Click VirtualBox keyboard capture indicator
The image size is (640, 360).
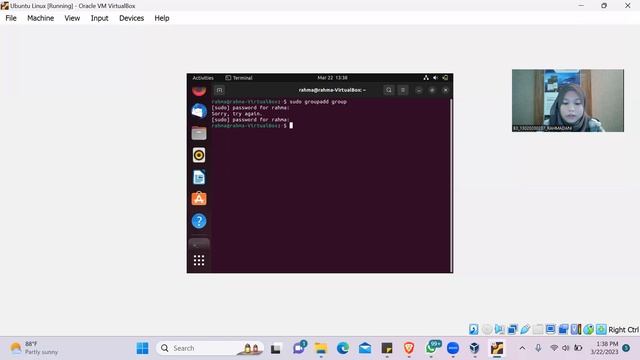601,329
